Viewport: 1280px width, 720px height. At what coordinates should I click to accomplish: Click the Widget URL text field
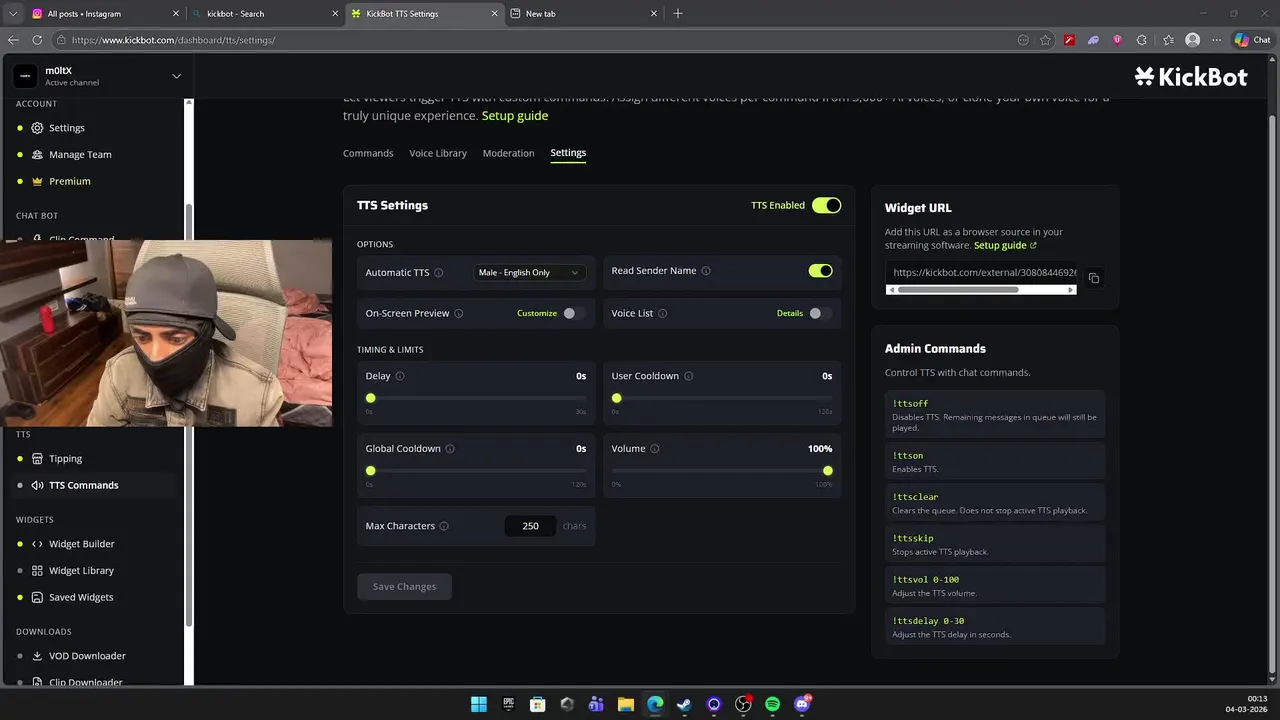(982, 272)
